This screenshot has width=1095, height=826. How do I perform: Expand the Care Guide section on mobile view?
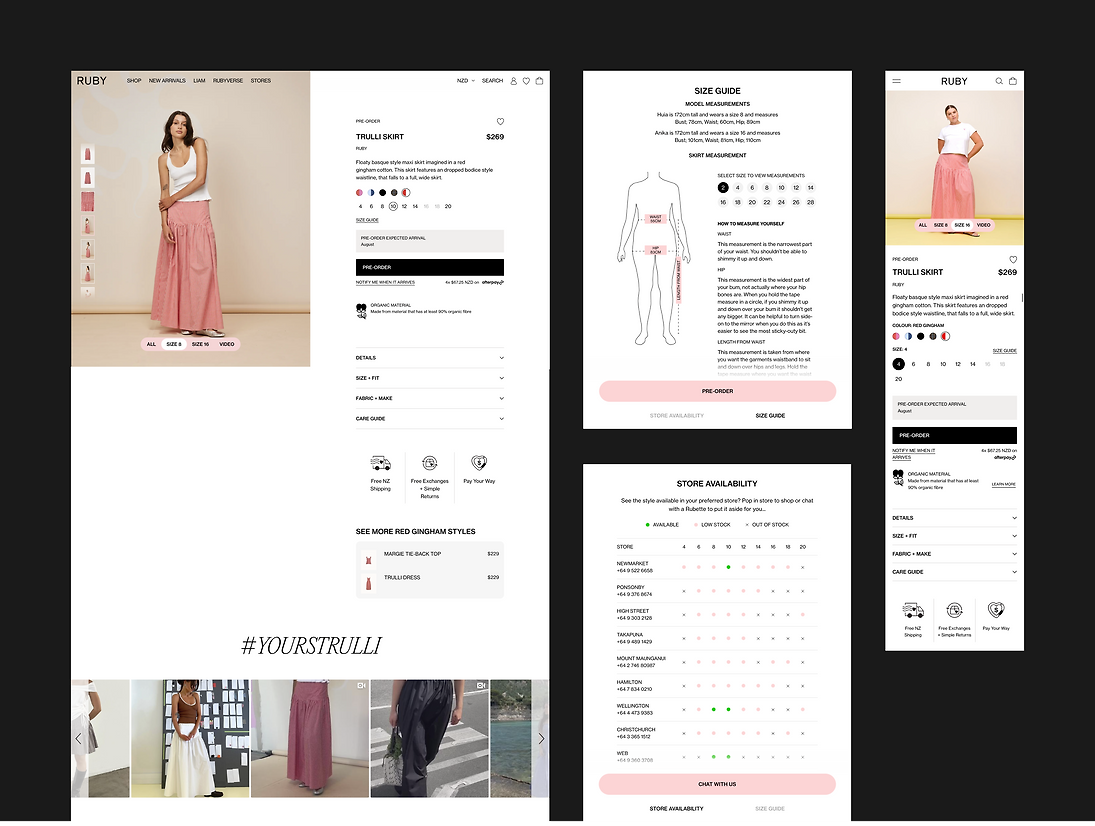954,572
